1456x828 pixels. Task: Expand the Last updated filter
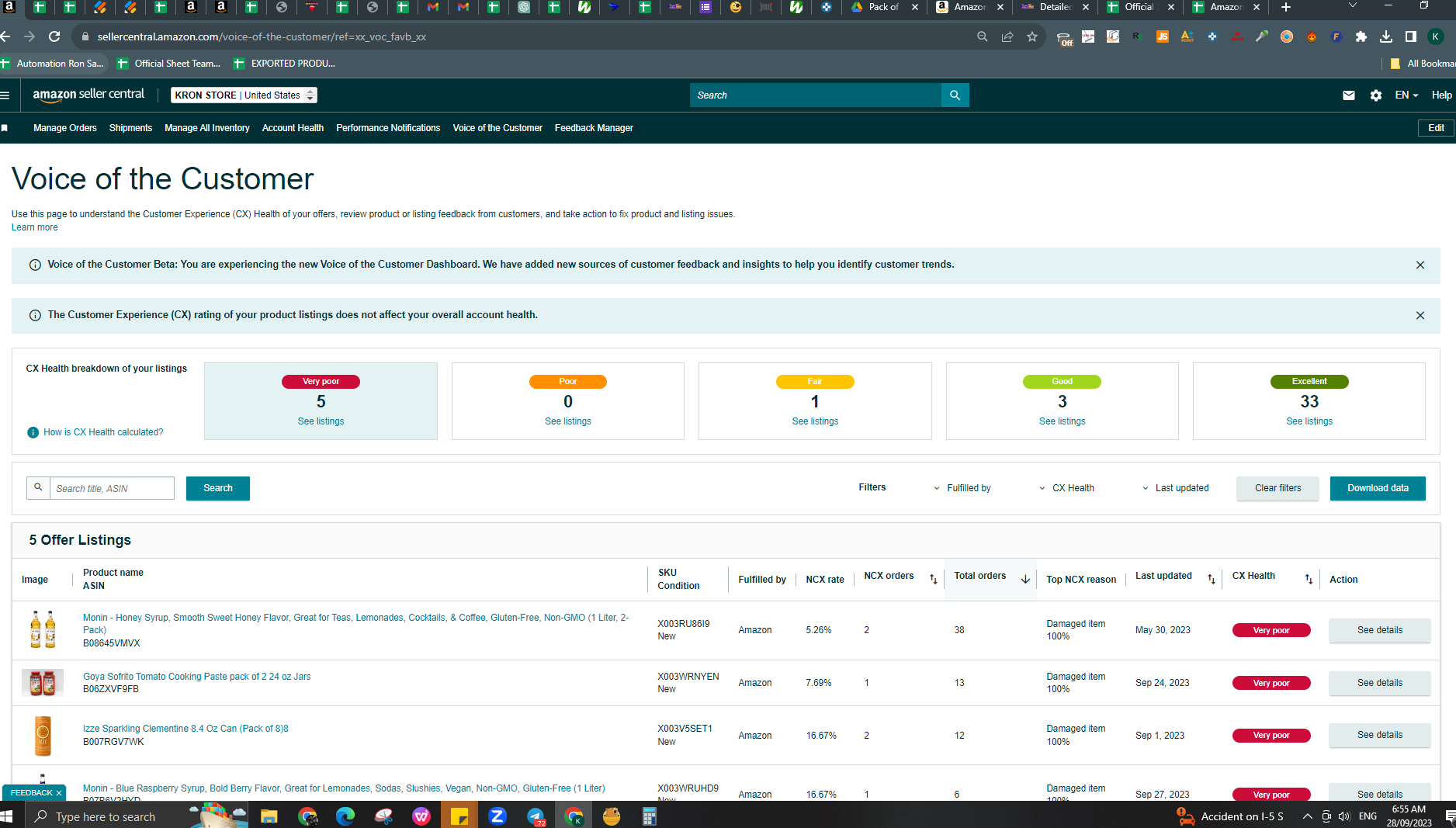pos(1175,488)
